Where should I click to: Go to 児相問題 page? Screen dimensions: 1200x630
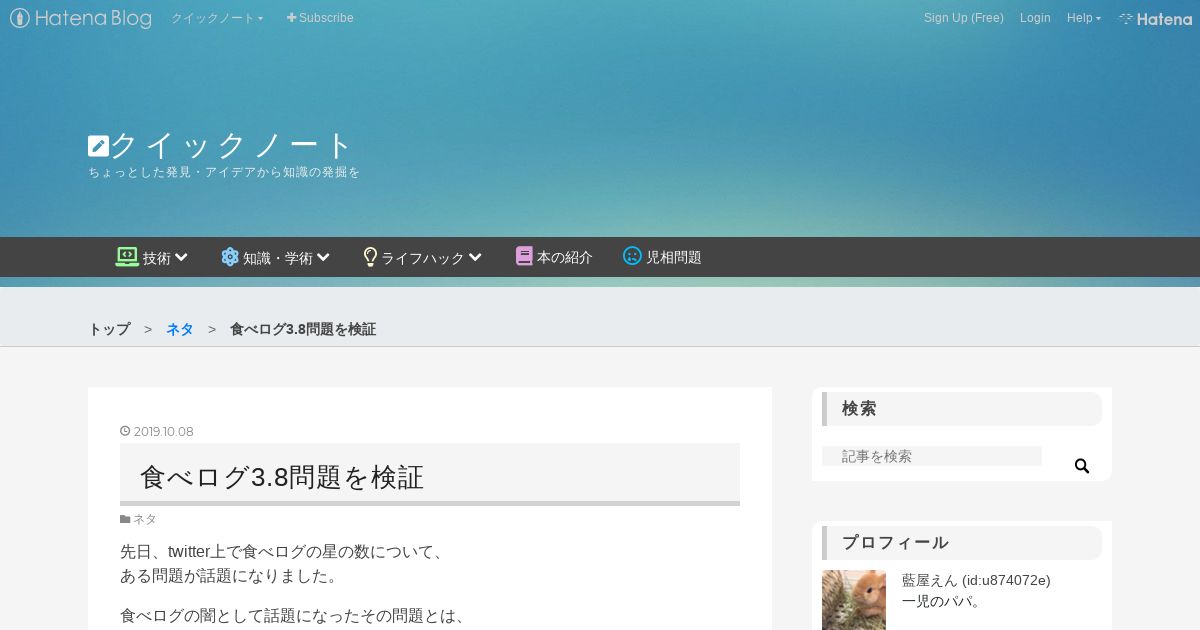click(662, 257)
